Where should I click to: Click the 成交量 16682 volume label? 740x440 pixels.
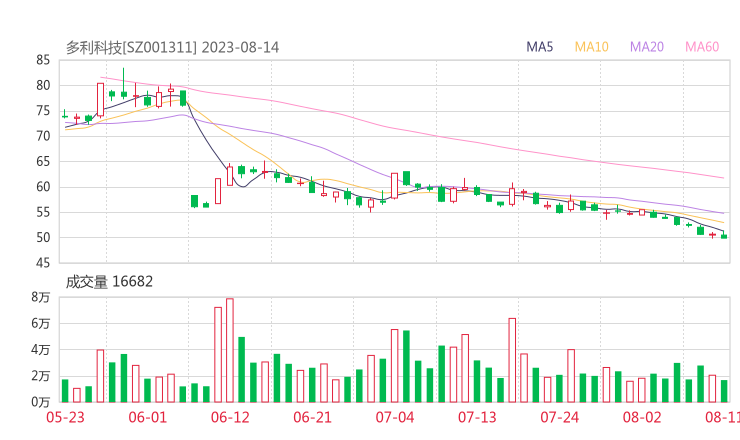(109, 281)
